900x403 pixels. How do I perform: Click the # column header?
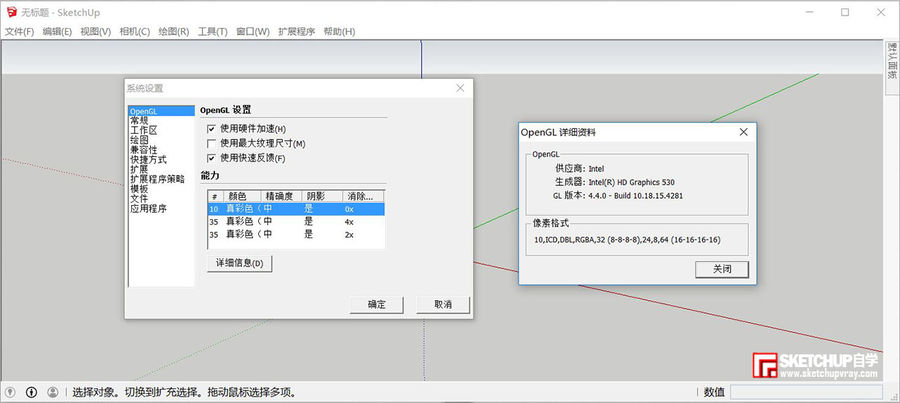(215, 196)
